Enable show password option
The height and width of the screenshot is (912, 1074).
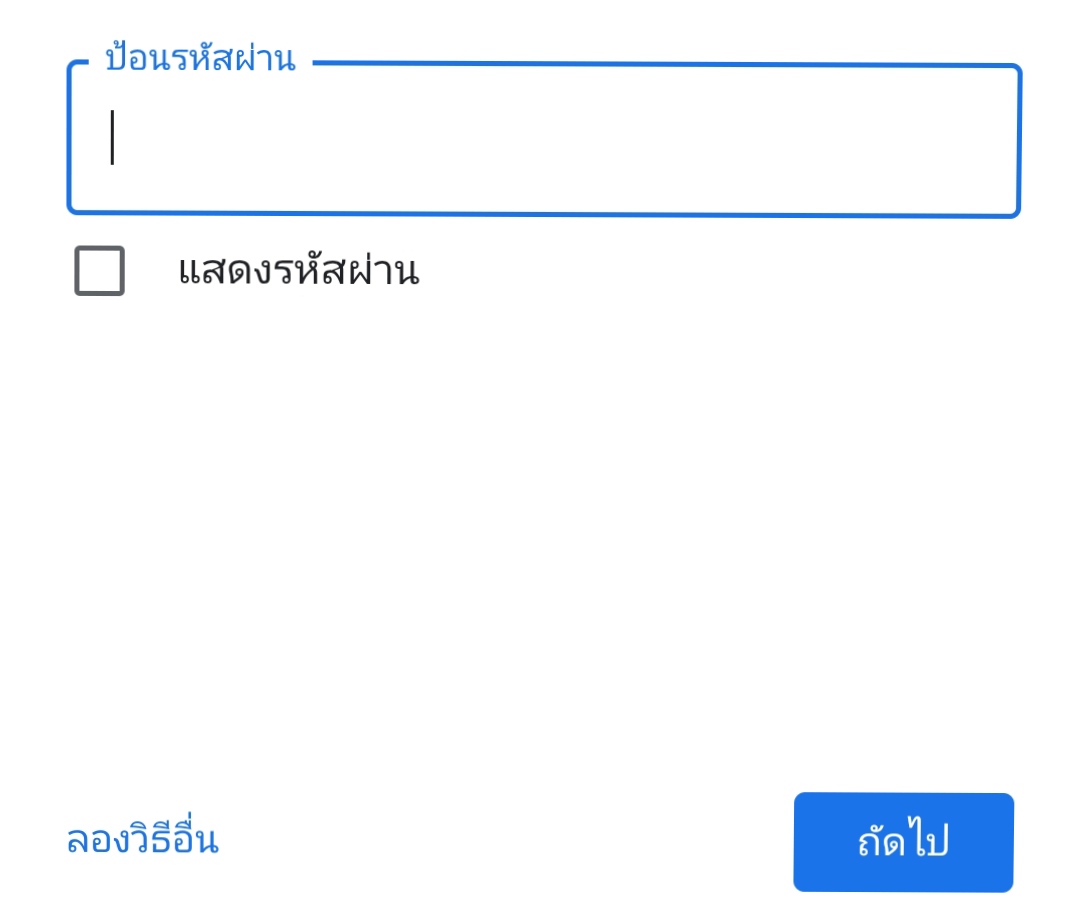[99, 271]
